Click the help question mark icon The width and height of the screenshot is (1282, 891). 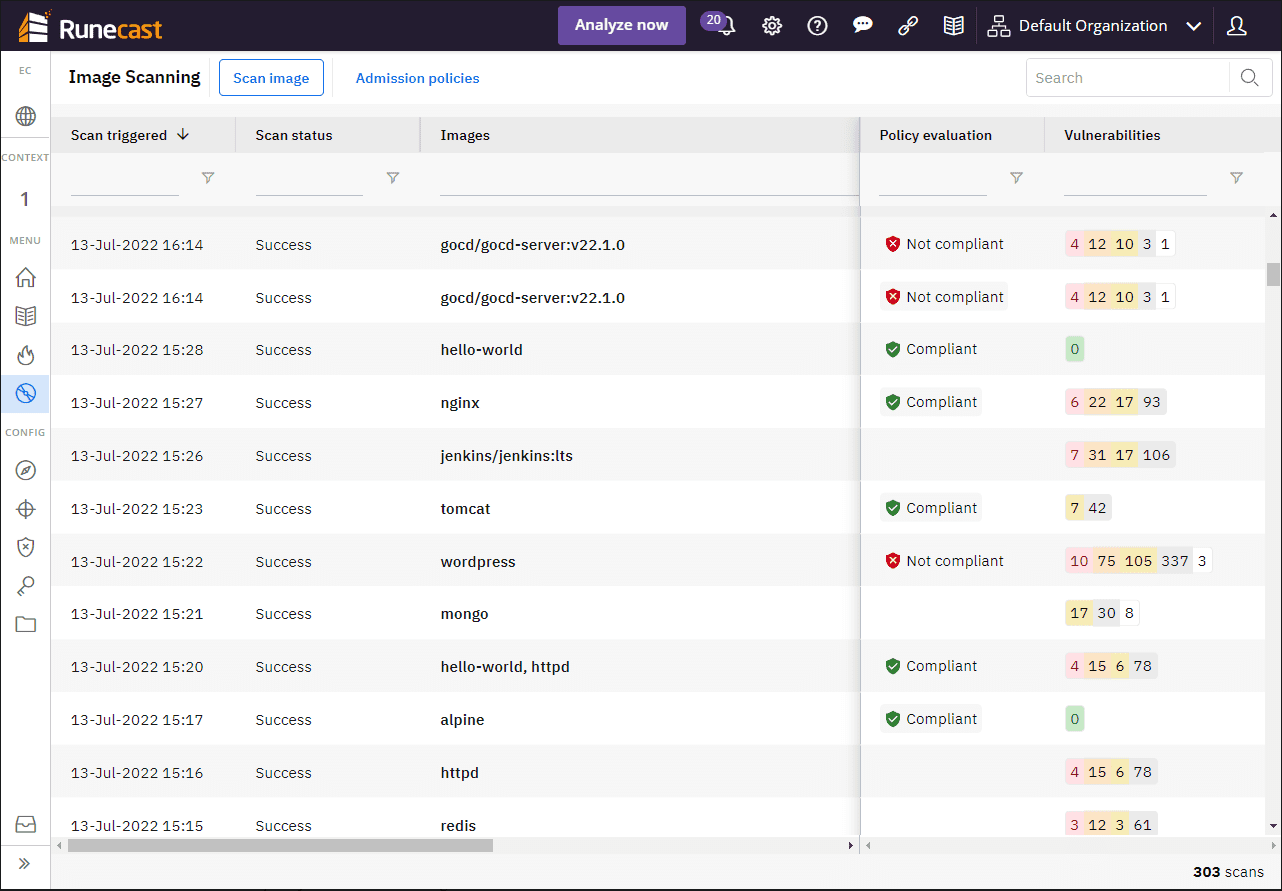817,26
